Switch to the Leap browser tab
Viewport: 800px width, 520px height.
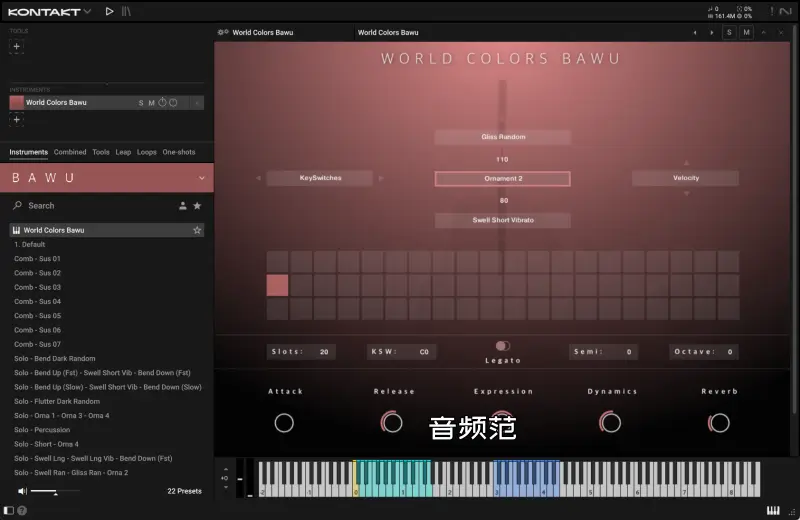click(123, 152)
